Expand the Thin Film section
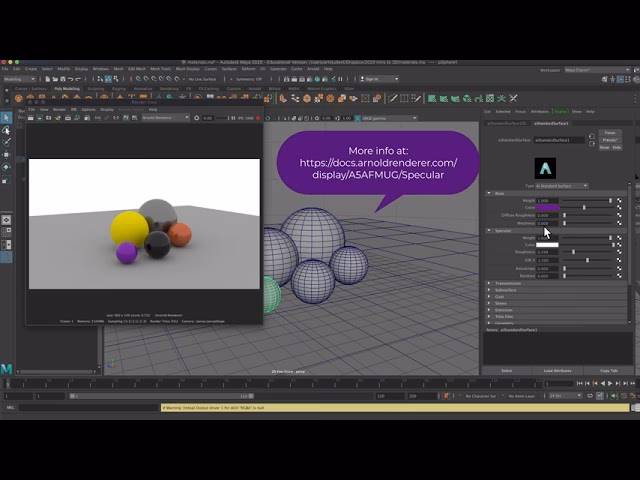Viewport: 640px width, 480px height. (x=489, y=316)
